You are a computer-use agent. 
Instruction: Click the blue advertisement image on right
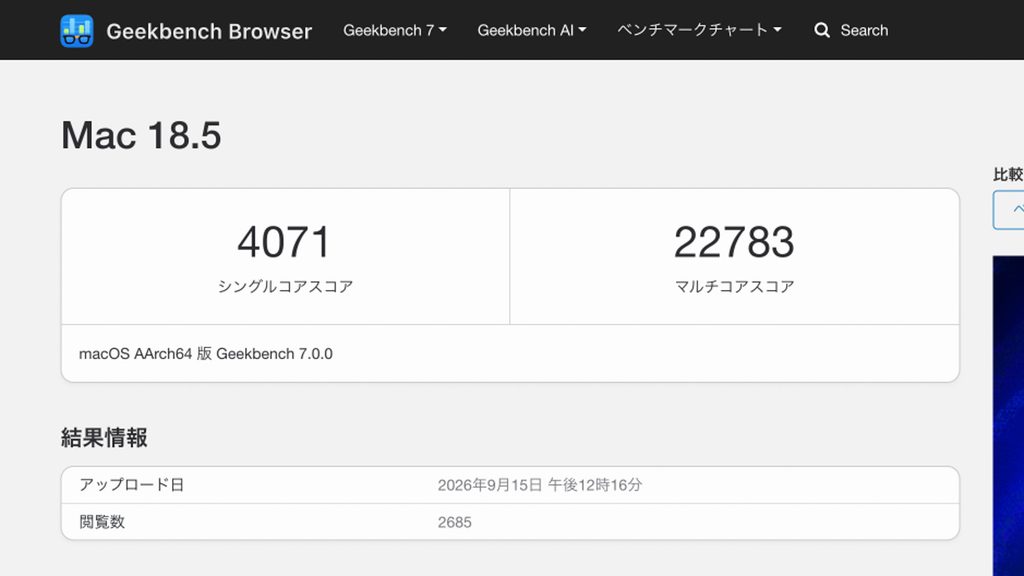(x=1008, y=415)
